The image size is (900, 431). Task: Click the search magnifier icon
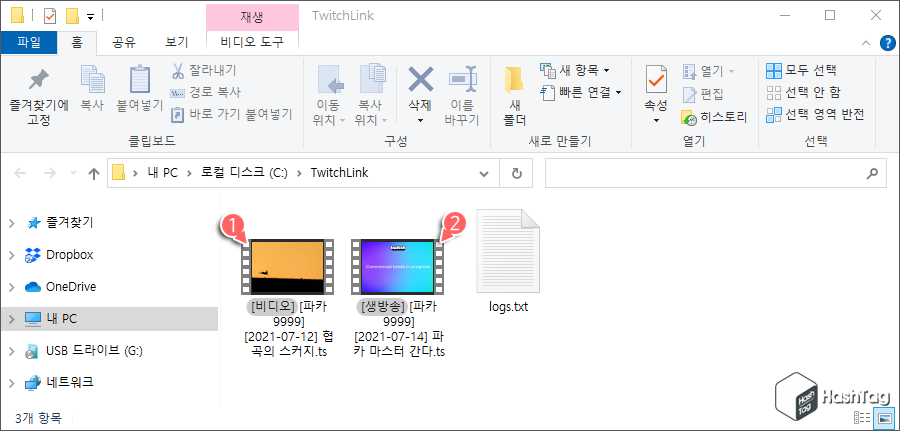coord(872,173)
